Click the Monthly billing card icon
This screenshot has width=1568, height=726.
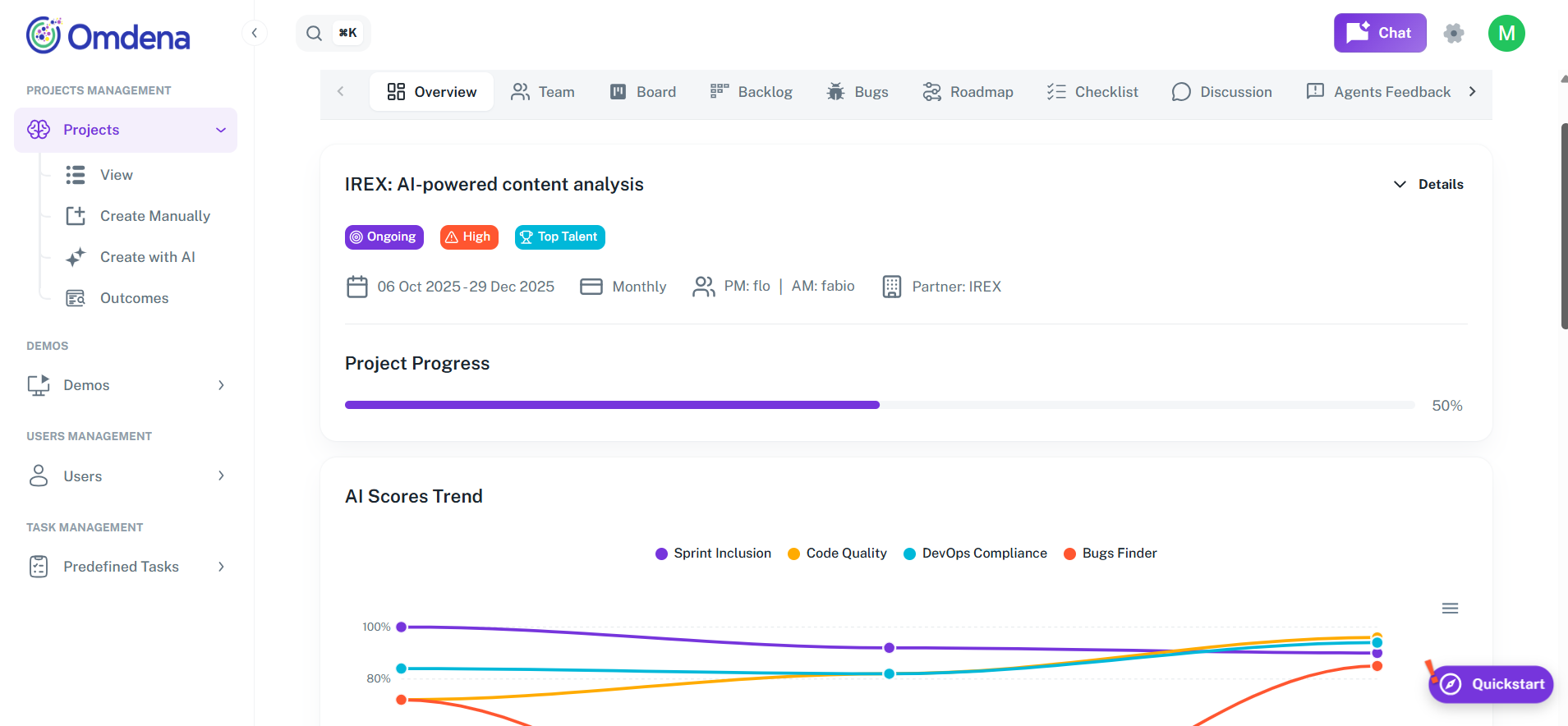point(591,287)
